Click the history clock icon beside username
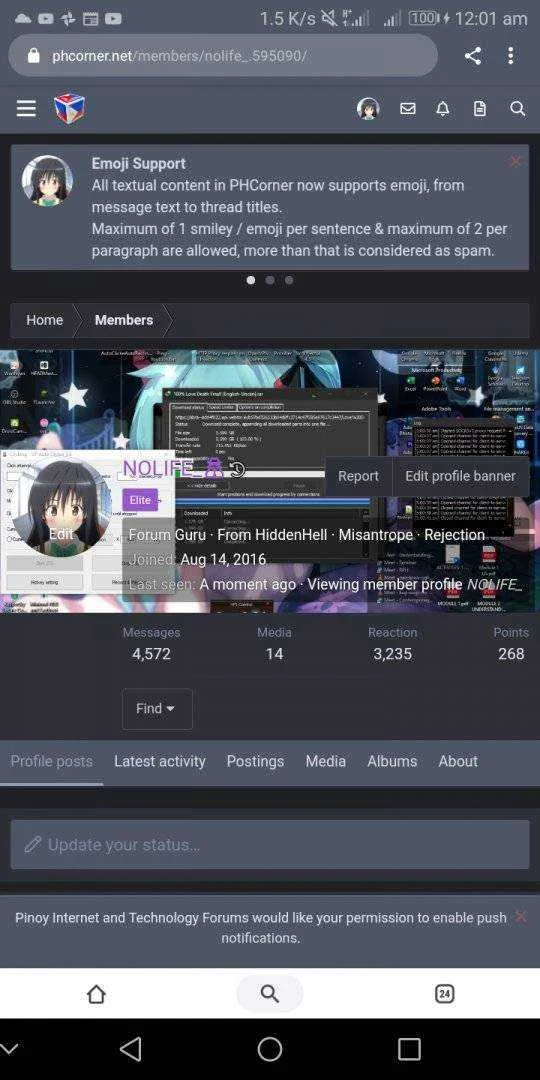This screenshot has height=1080, width=540. (x=236, y=470)
